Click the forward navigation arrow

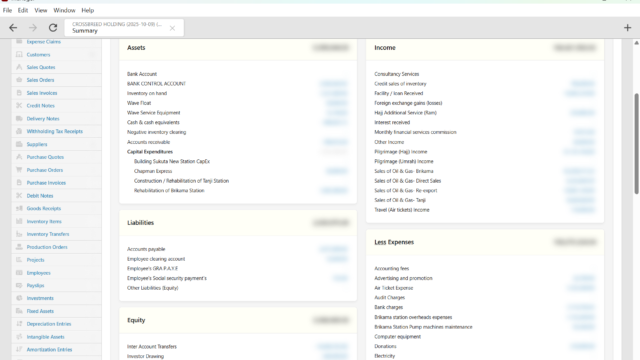[x=33, y=28]
